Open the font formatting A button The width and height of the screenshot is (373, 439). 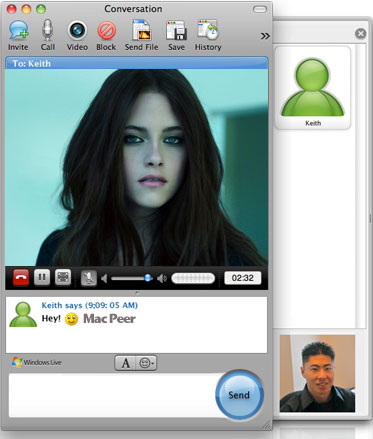[x=125, y=363]
